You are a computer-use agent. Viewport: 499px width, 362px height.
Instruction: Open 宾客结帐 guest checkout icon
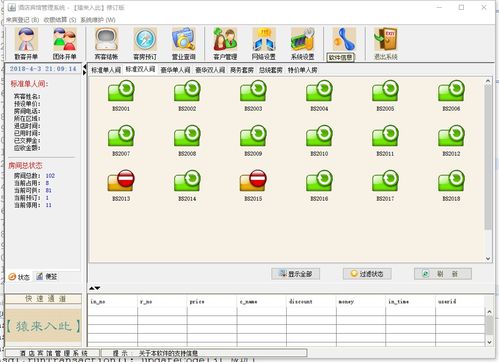106,44
